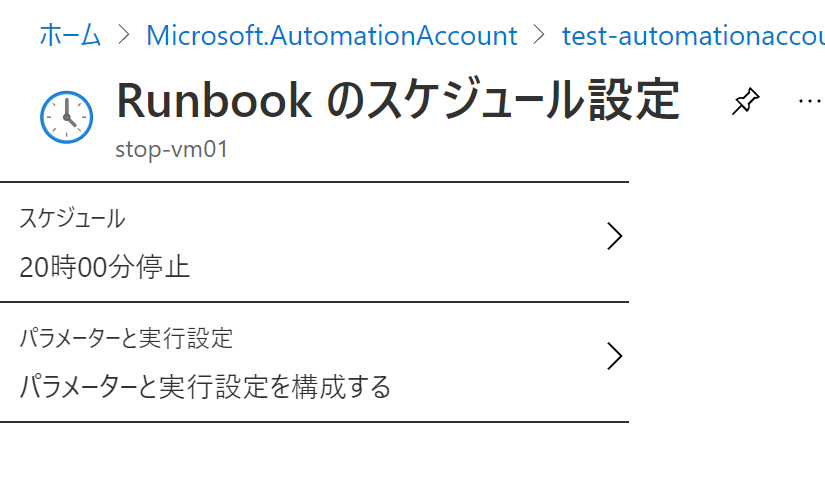Click the blue clock schedule icon
The width and height of the screenshot is (825, 480).
(67, 117)
